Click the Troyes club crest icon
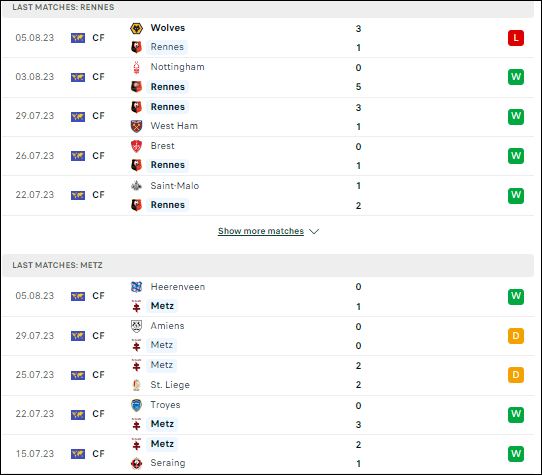Image resolution: width=542 pixels, height=475 pixels. pyautogui.click(x=136, y=405)
